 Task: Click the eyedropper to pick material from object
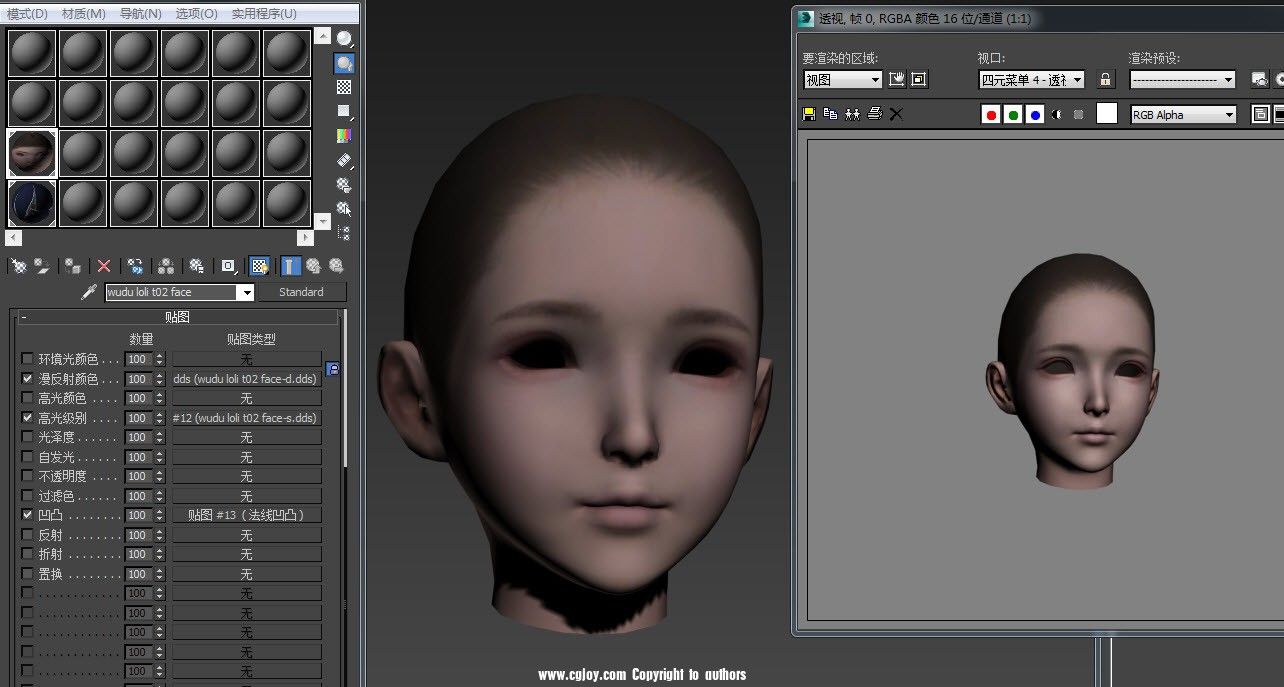click(x=87, y=292)
